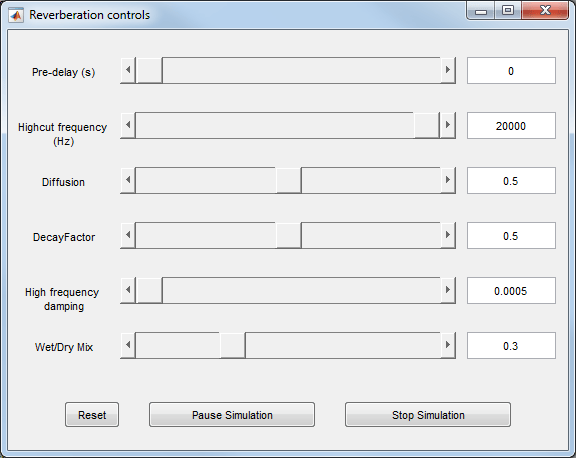Click the Diffusion slider thumb
Viewport: 576px width, 458px height.
coord(289,180)
